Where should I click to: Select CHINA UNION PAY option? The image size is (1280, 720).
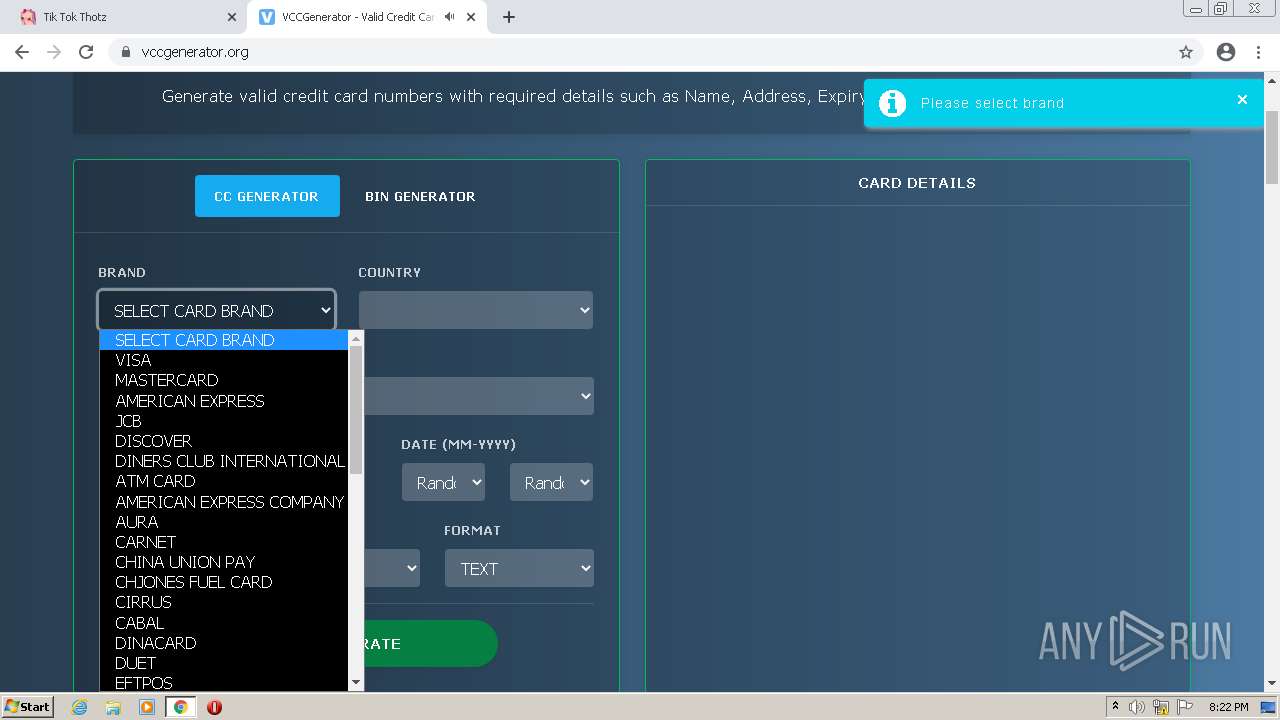tap(224, 562)
